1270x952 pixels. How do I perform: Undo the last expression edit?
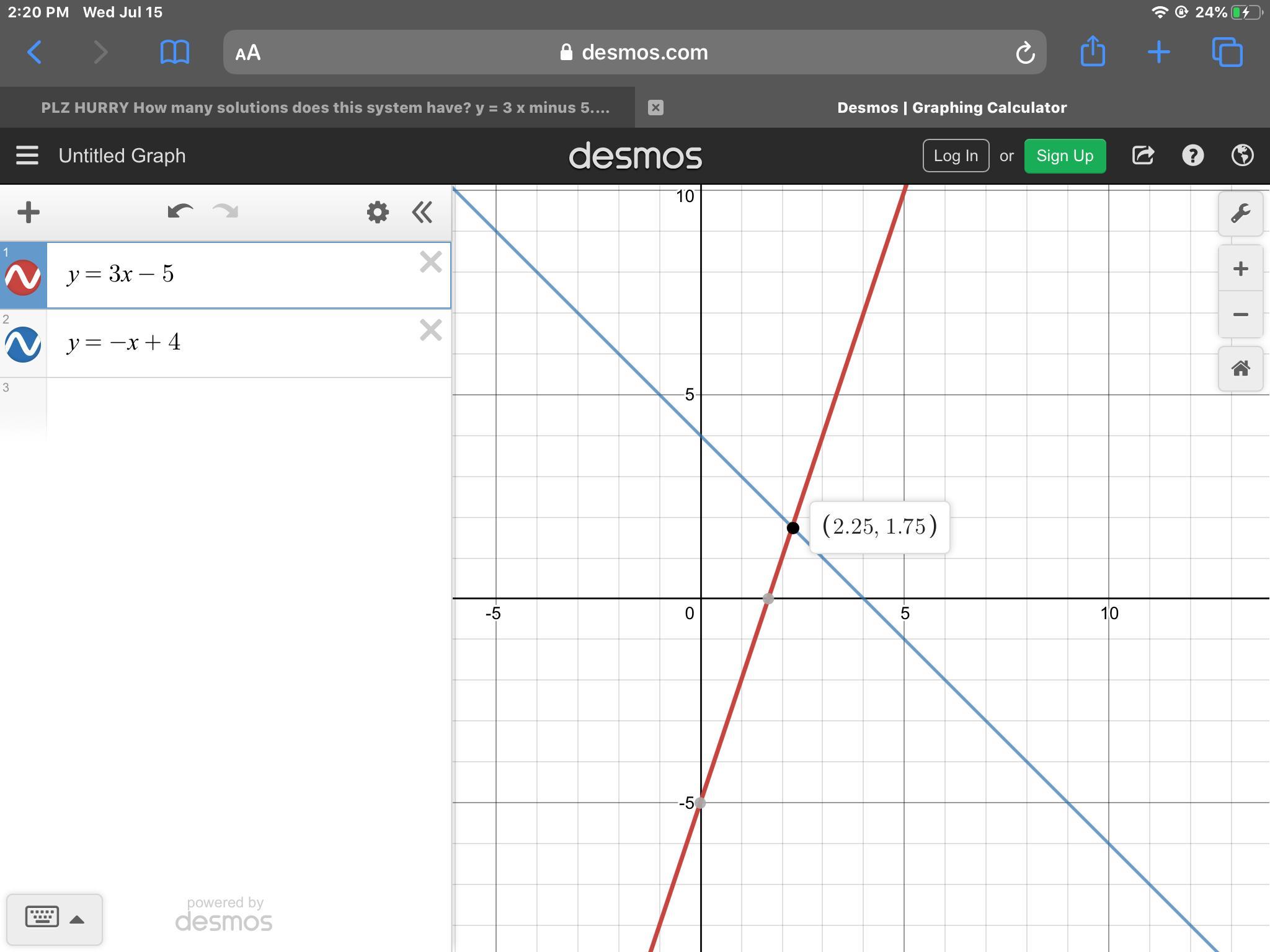(x=180, y=212)
